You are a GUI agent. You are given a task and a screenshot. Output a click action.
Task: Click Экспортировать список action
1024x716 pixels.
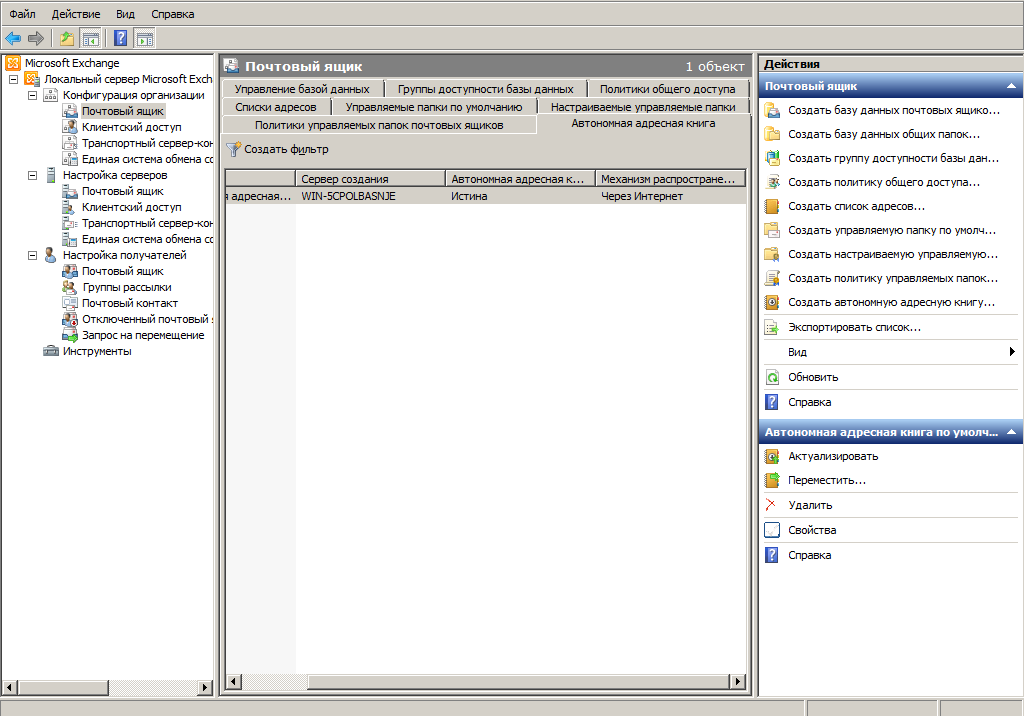pyautogui.click(x=854, y=327)
